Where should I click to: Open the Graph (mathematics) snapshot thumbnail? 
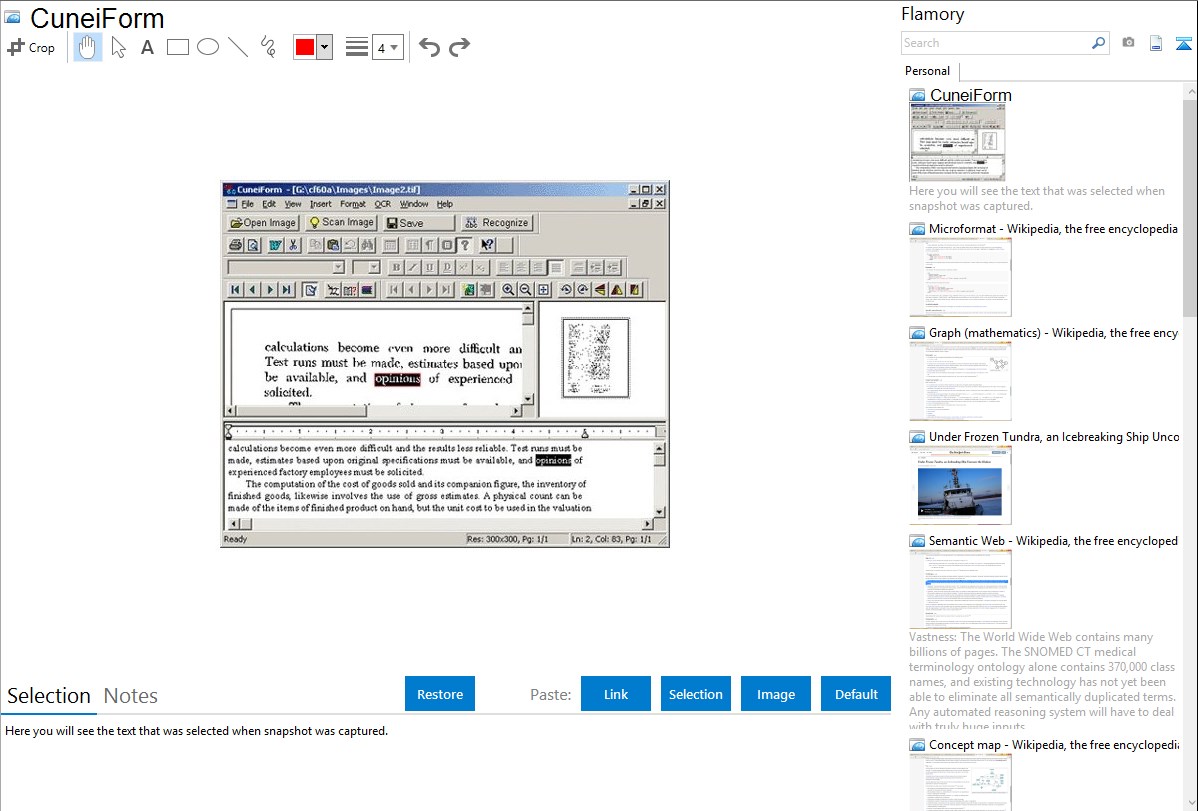coord(960,381)
